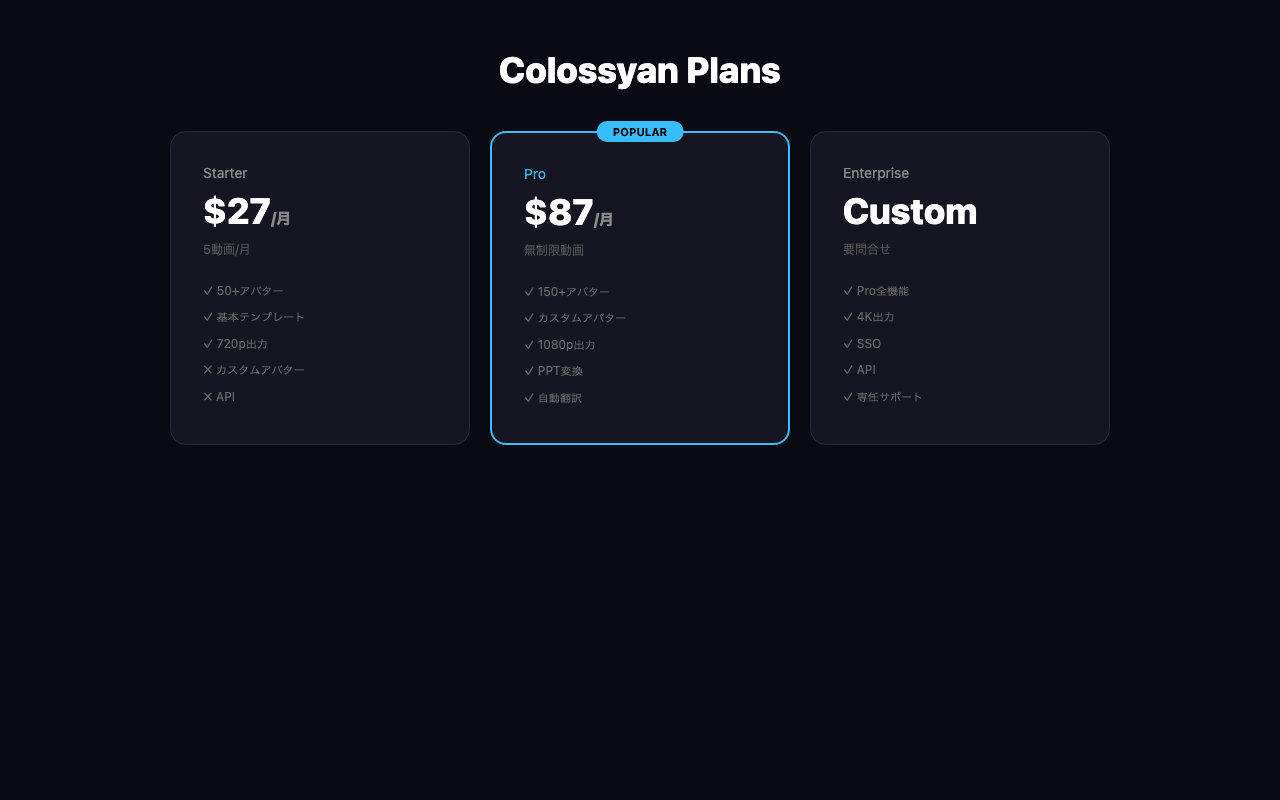Click the 要問合せ text under Custom
This screenshot has width=1280, height=800.
click(x=866, y=249)
